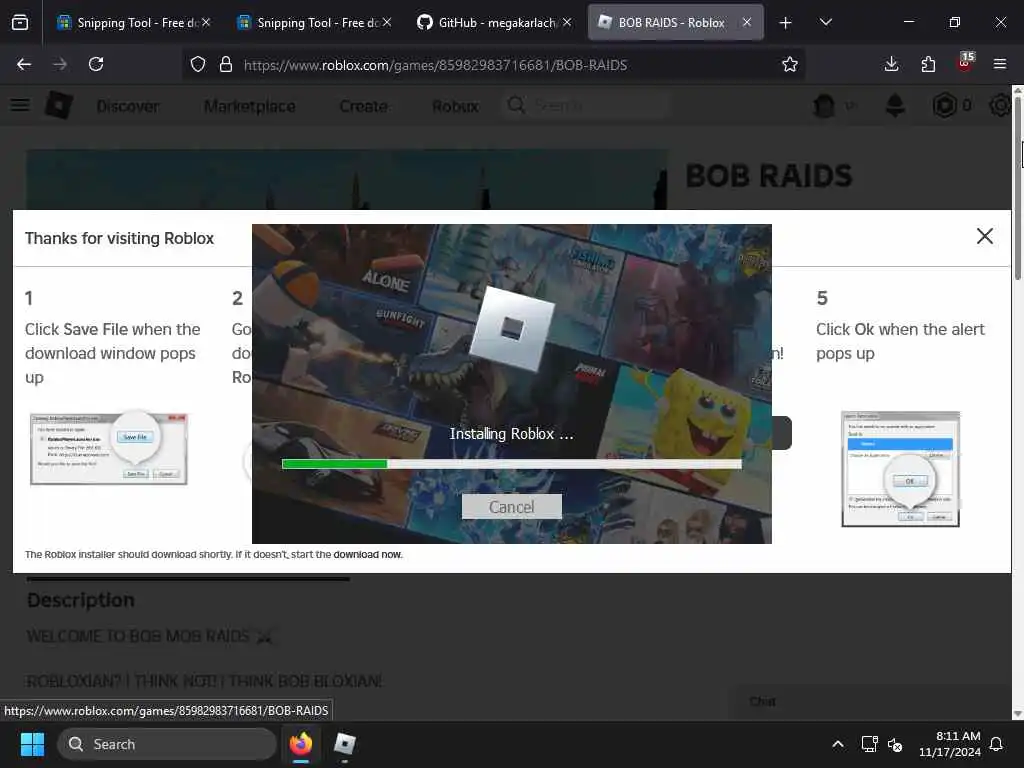Open Create in Roblox navigation
1024x768 pixels.
364,106
